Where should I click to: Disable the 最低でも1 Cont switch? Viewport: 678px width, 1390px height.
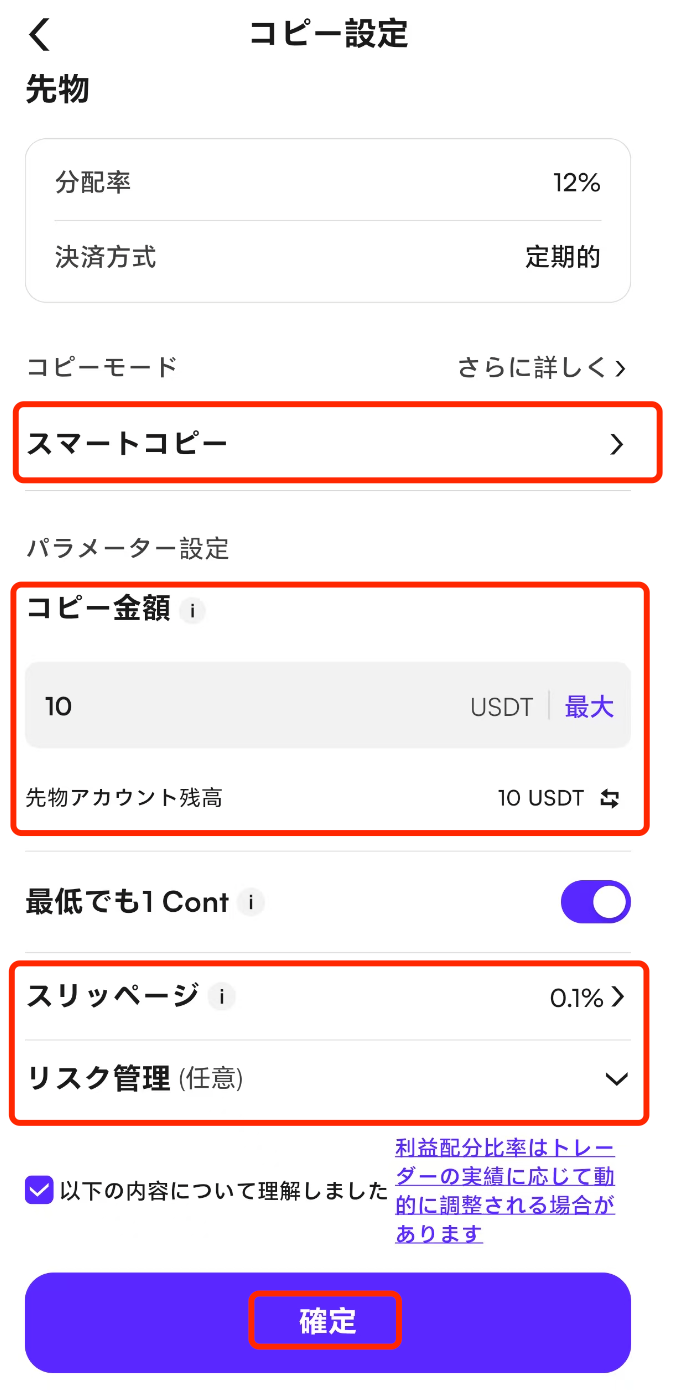(x=595, y=902)
